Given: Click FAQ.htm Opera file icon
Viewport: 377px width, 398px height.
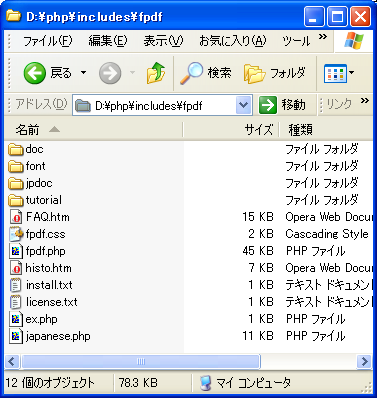Looking at the screenshot, I should click(x=16, y=217).
